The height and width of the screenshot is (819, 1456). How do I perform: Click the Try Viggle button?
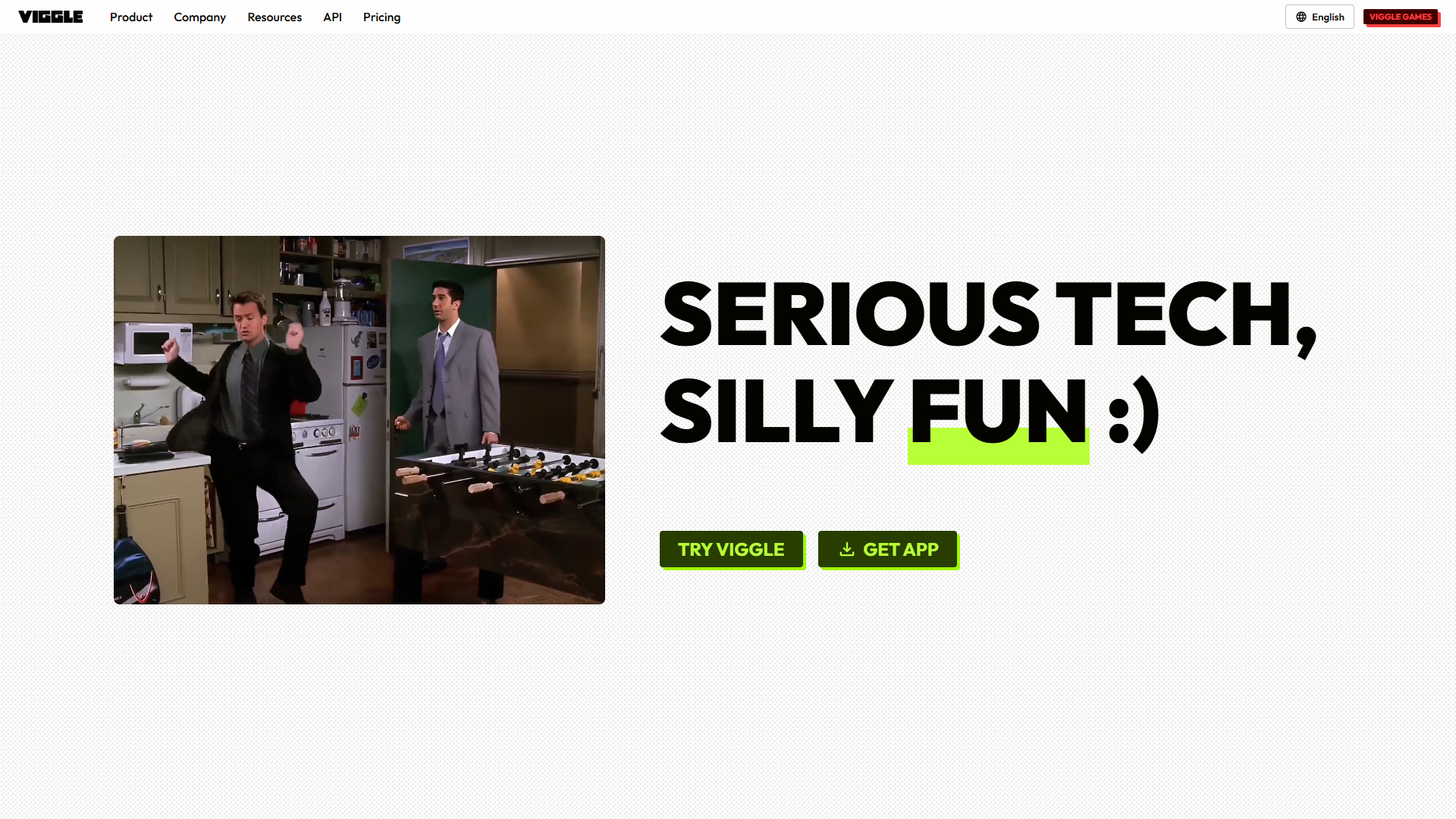[x=731, y=549]
